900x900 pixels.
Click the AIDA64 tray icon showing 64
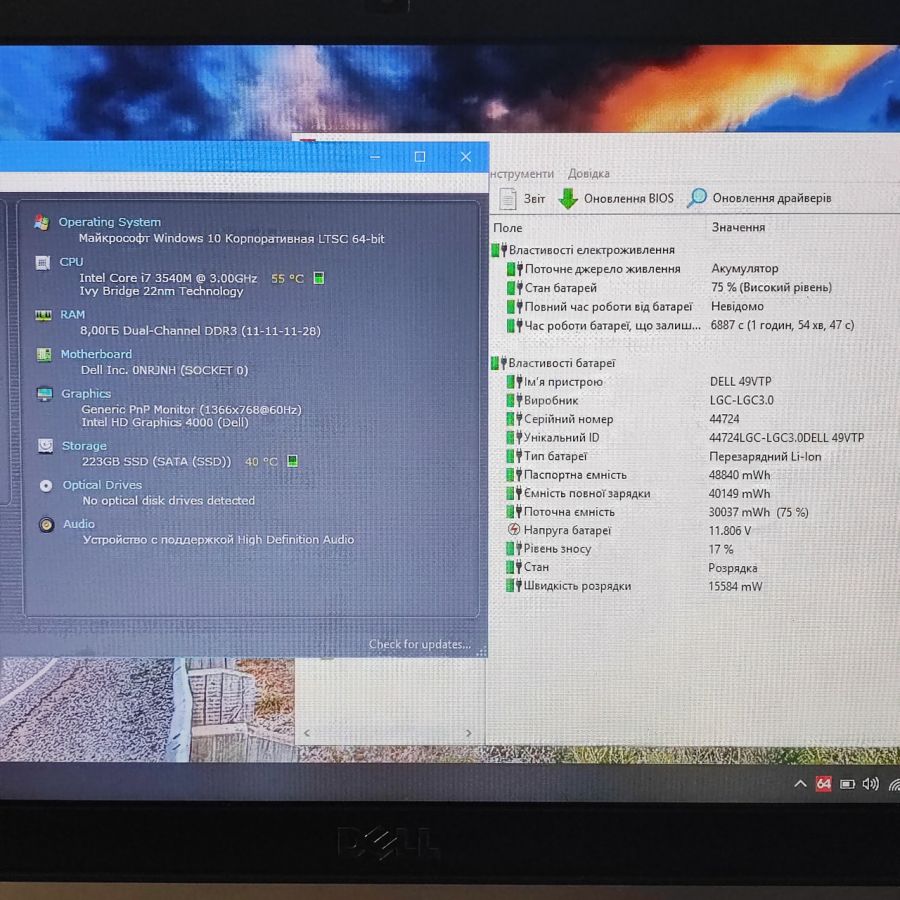[824, 784]
